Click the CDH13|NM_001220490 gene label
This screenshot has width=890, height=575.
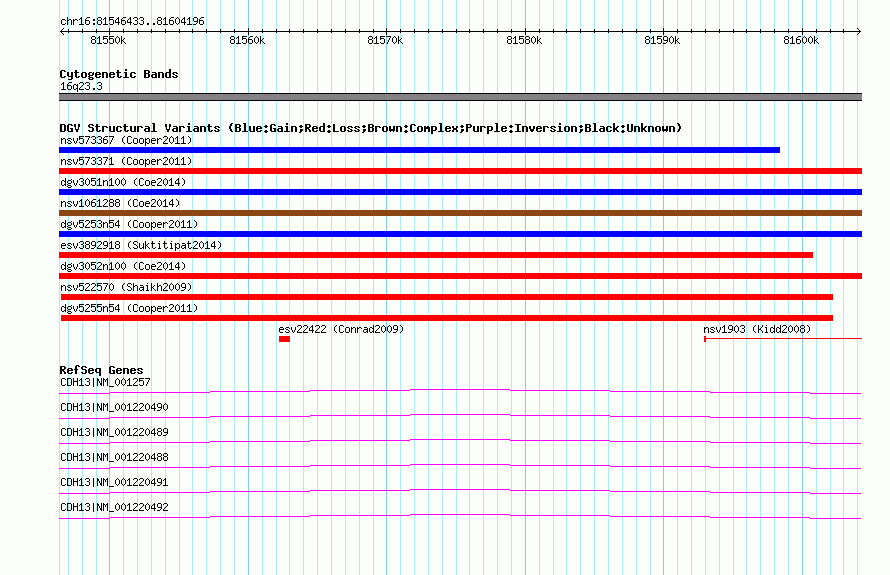click(x=114, y=407)
